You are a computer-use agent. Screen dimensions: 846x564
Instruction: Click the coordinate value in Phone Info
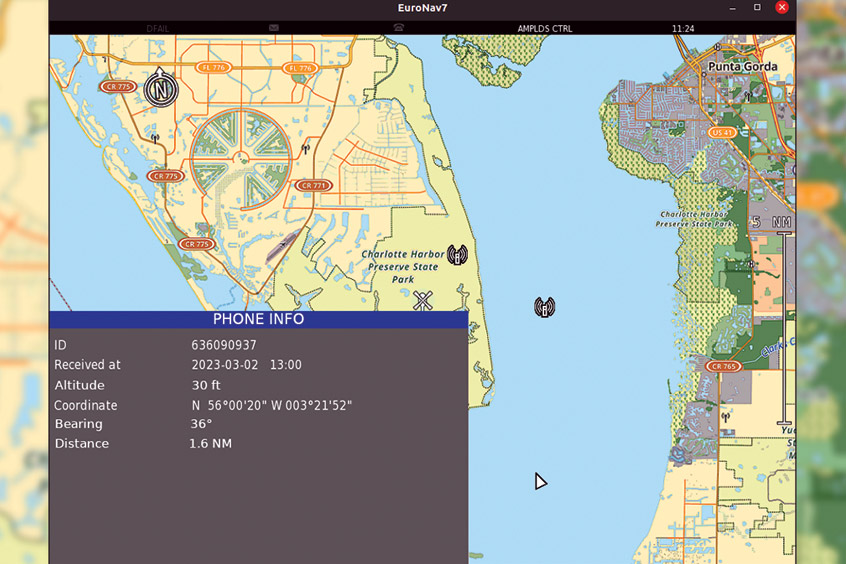271,405
